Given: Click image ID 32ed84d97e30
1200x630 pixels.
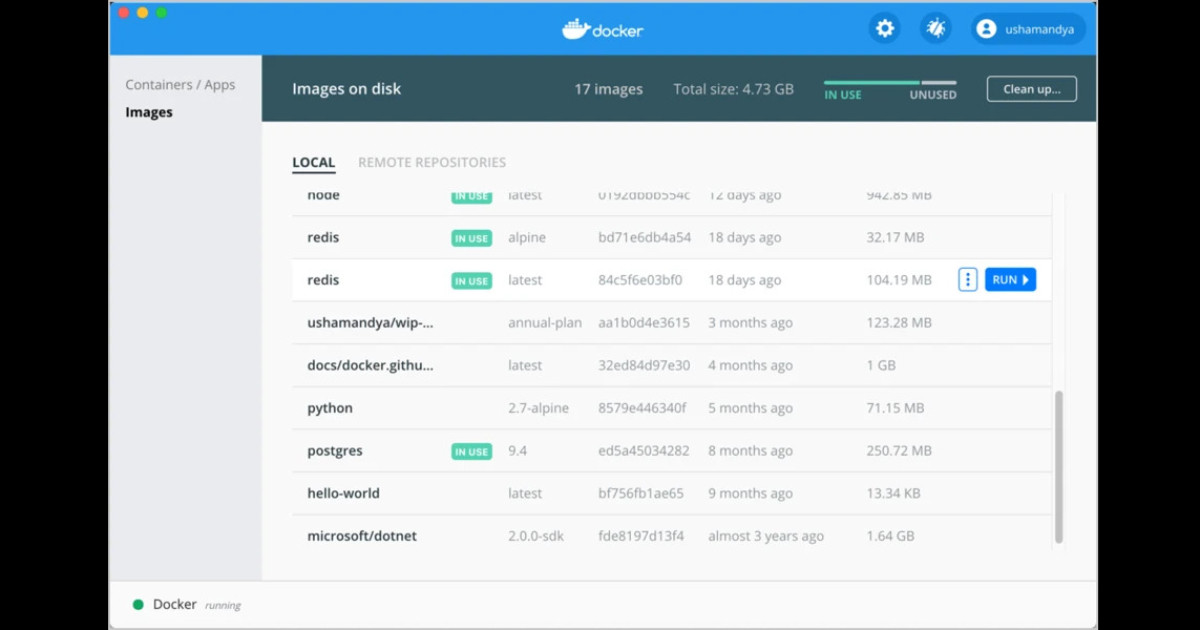Looking at the screenshot, I should (x=644, y=366).
